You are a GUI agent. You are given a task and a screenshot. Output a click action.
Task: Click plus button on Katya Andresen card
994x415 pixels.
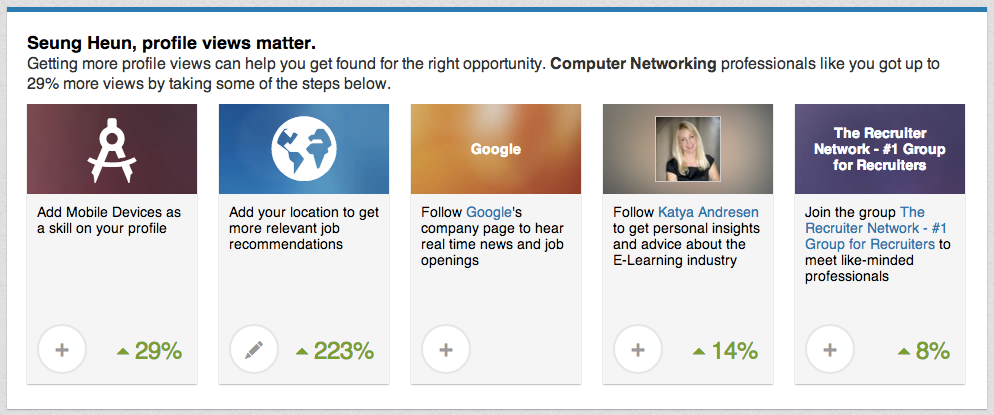point(638,350)
